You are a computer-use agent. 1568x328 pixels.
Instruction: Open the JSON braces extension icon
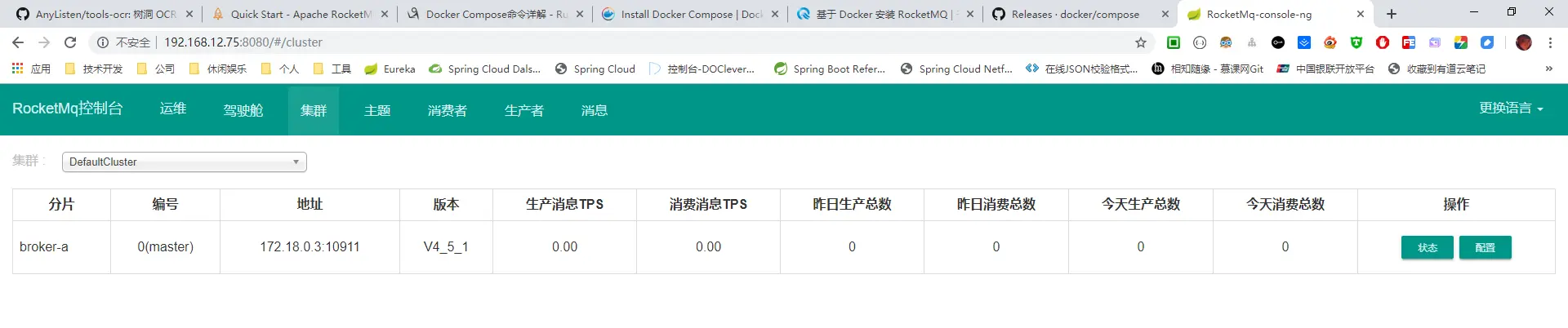pyautogui.click(x=1200, y=42)
